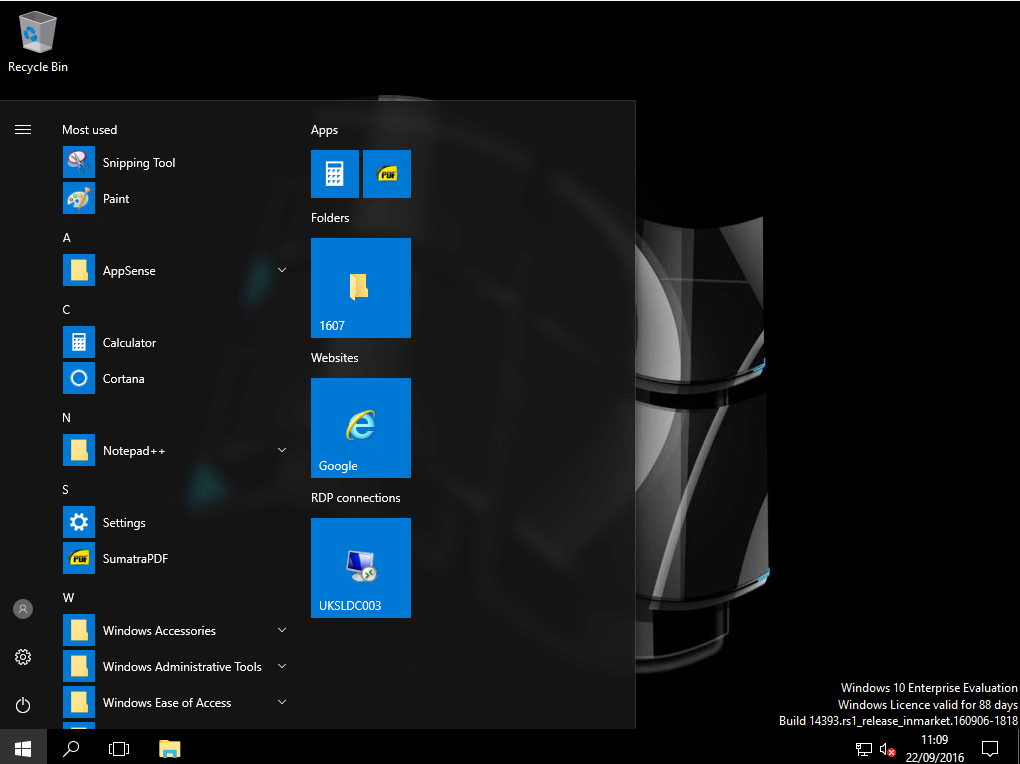Image resolution: width=1020 pixels, height=764 pixels.
Task: Click the Most used heading
Action: point(90,130)
